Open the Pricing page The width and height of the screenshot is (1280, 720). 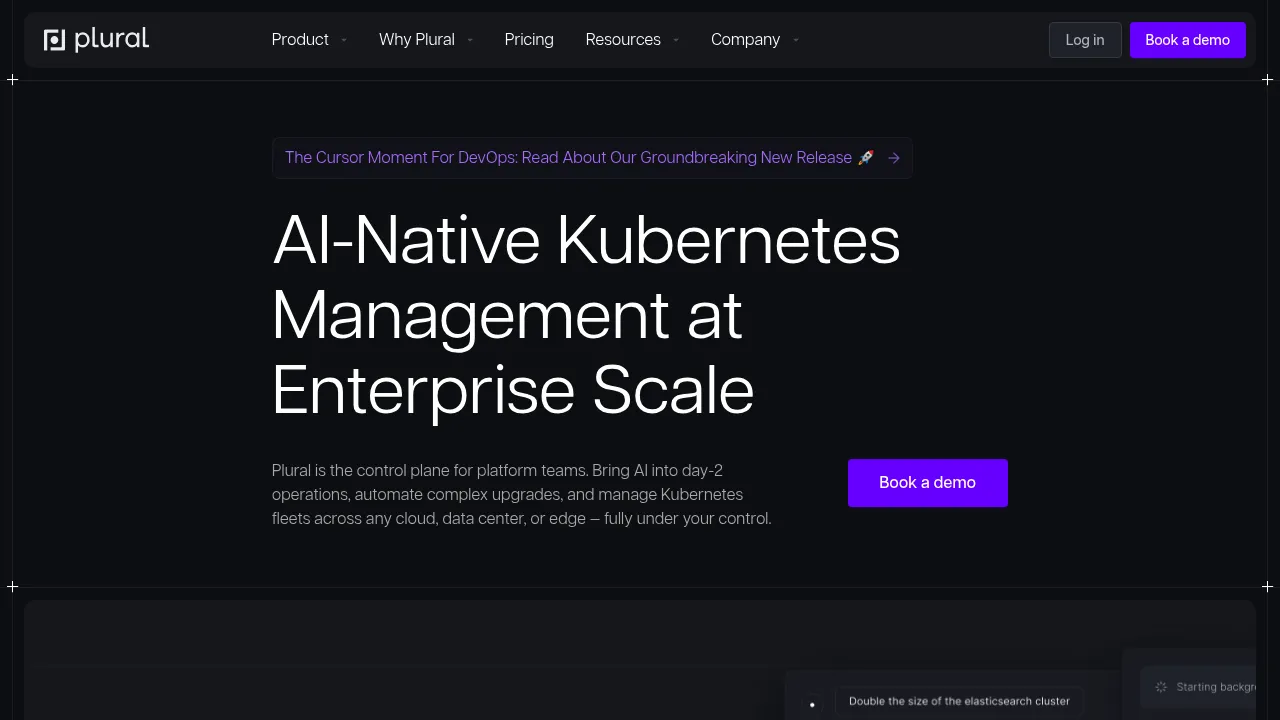(529, 40)
